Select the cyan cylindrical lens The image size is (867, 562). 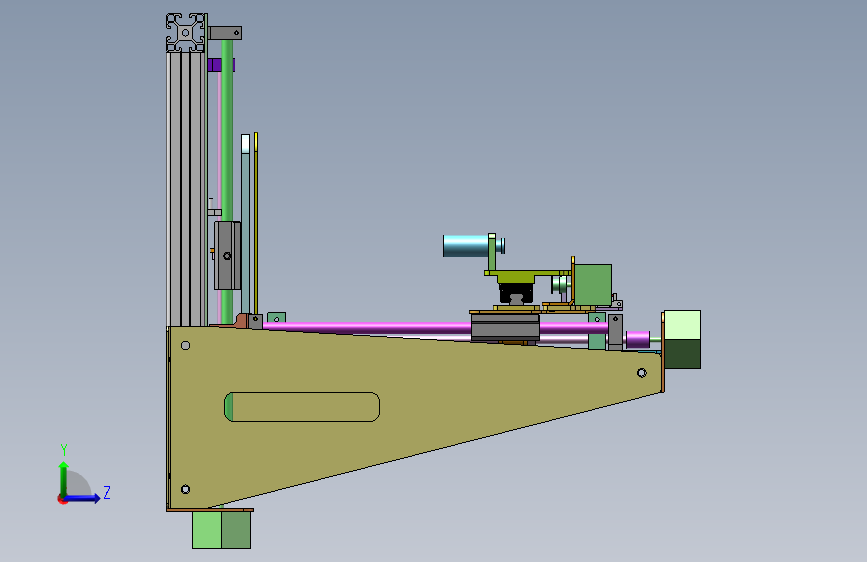click(466, 246)
